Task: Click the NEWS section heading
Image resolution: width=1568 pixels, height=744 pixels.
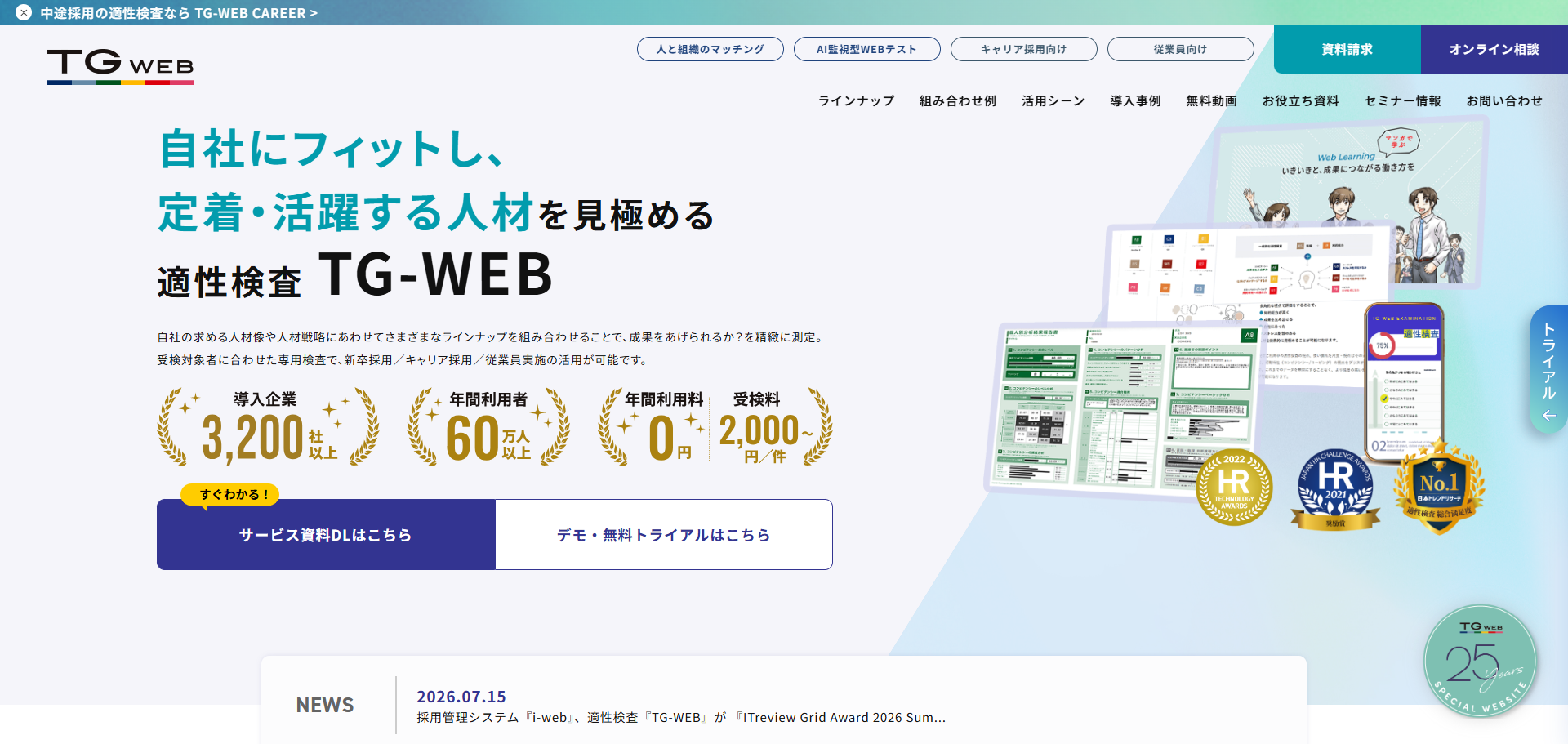Action: pyautogui.click(x=325, y=705)
